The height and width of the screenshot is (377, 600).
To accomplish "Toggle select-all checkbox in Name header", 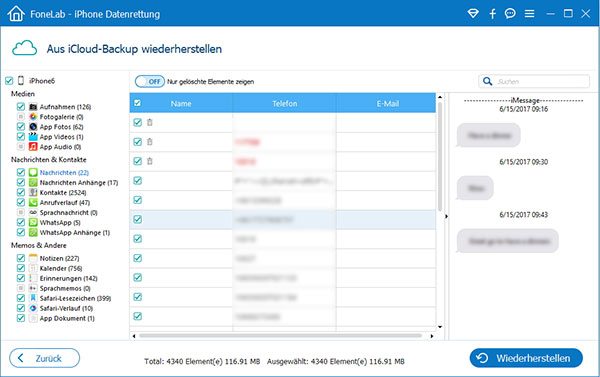I will (137, 103).
